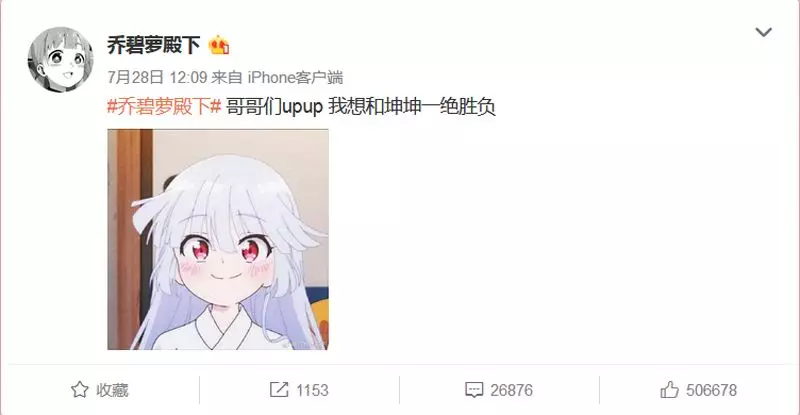The width and height of the screenshot is (800, 415).
Task: Click 收藏 to favorite the post
Action: click(x=100, y=390)
